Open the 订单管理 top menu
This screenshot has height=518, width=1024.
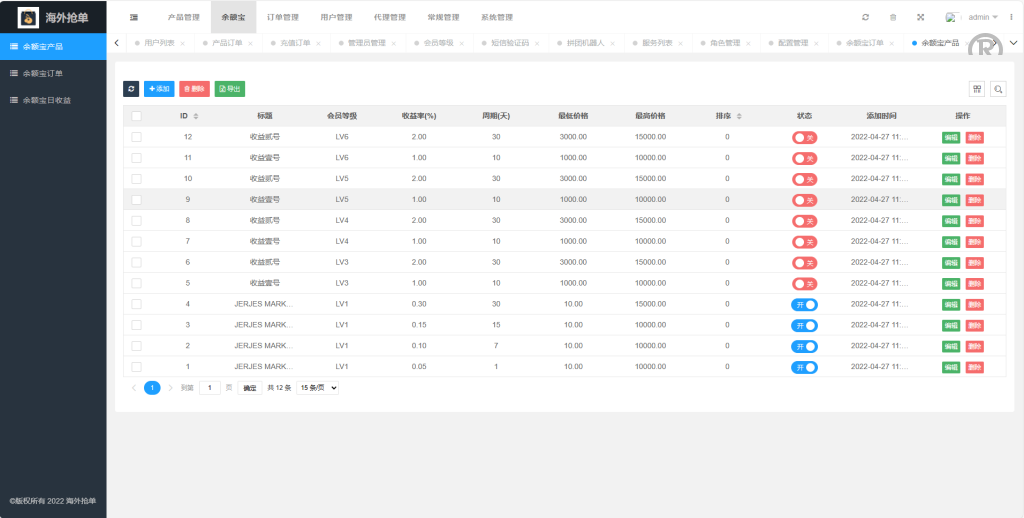click(283, 17)
